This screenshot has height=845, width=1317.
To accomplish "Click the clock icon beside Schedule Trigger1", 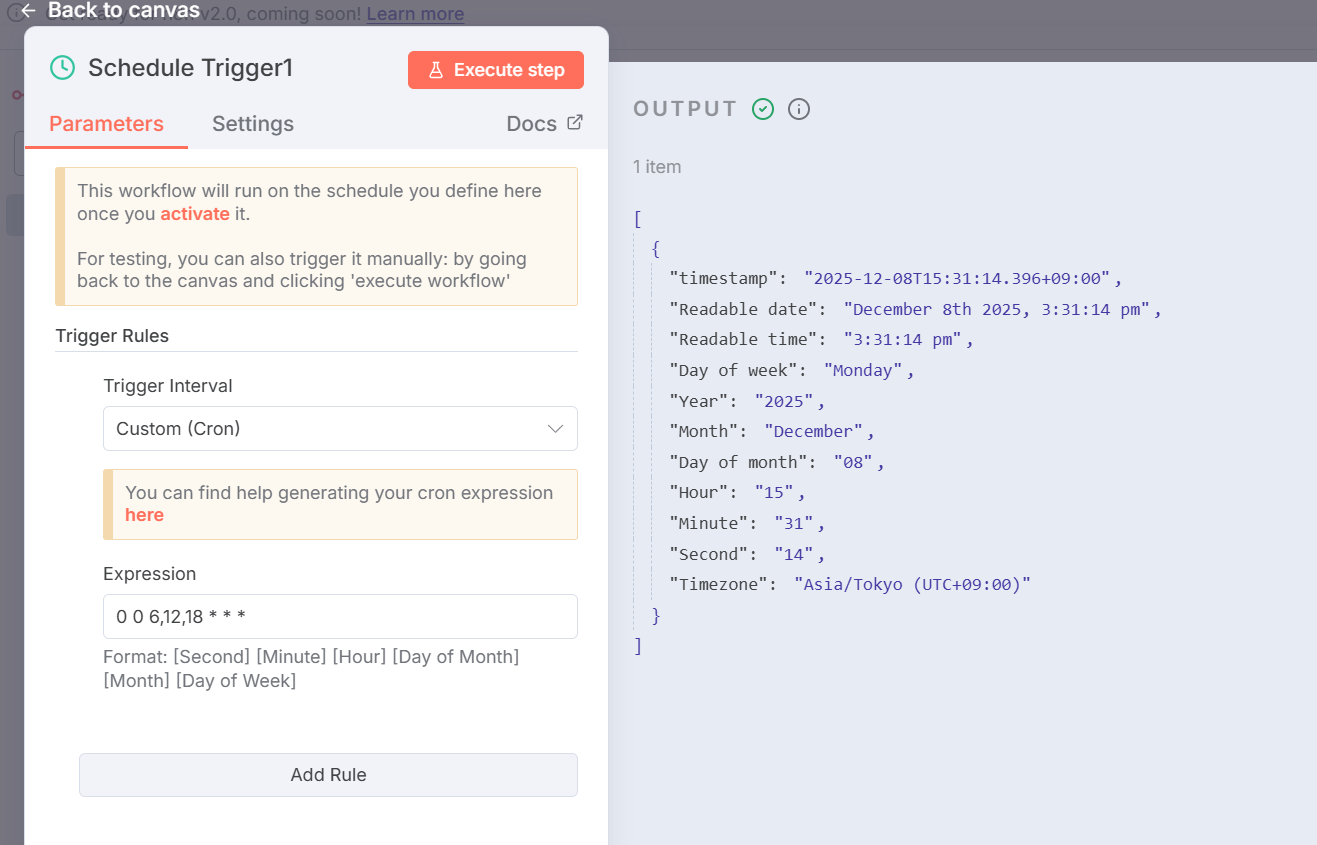I will (x=62, y=68).
